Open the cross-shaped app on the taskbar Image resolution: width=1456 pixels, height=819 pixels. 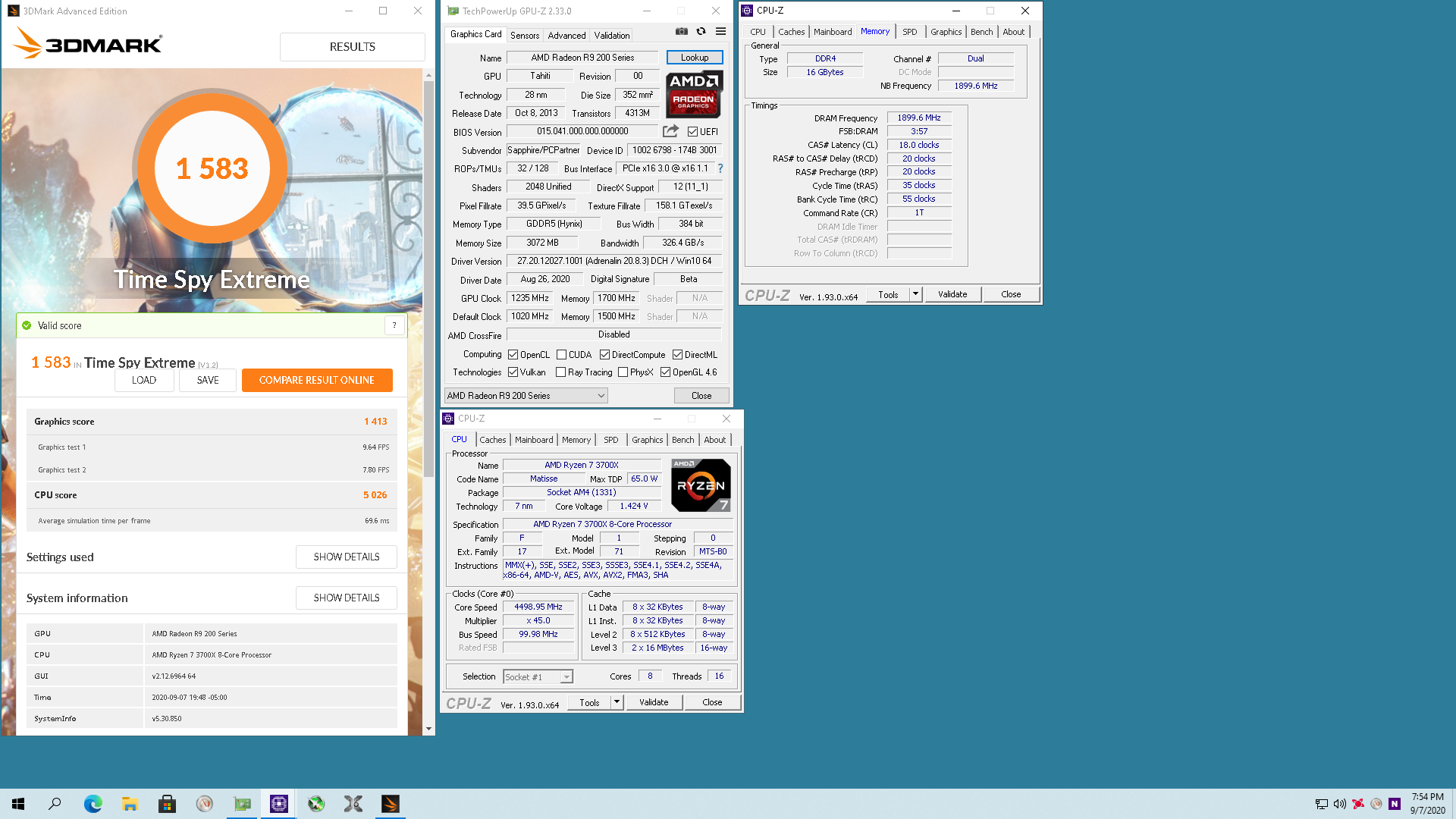pos(353,804)
